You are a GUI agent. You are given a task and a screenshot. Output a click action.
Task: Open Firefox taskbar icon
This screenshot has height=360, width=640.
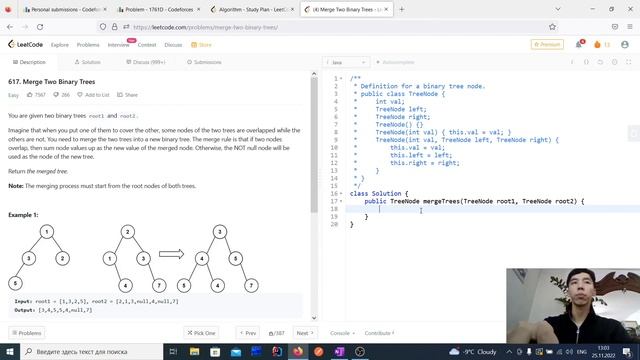coord(298,351)
